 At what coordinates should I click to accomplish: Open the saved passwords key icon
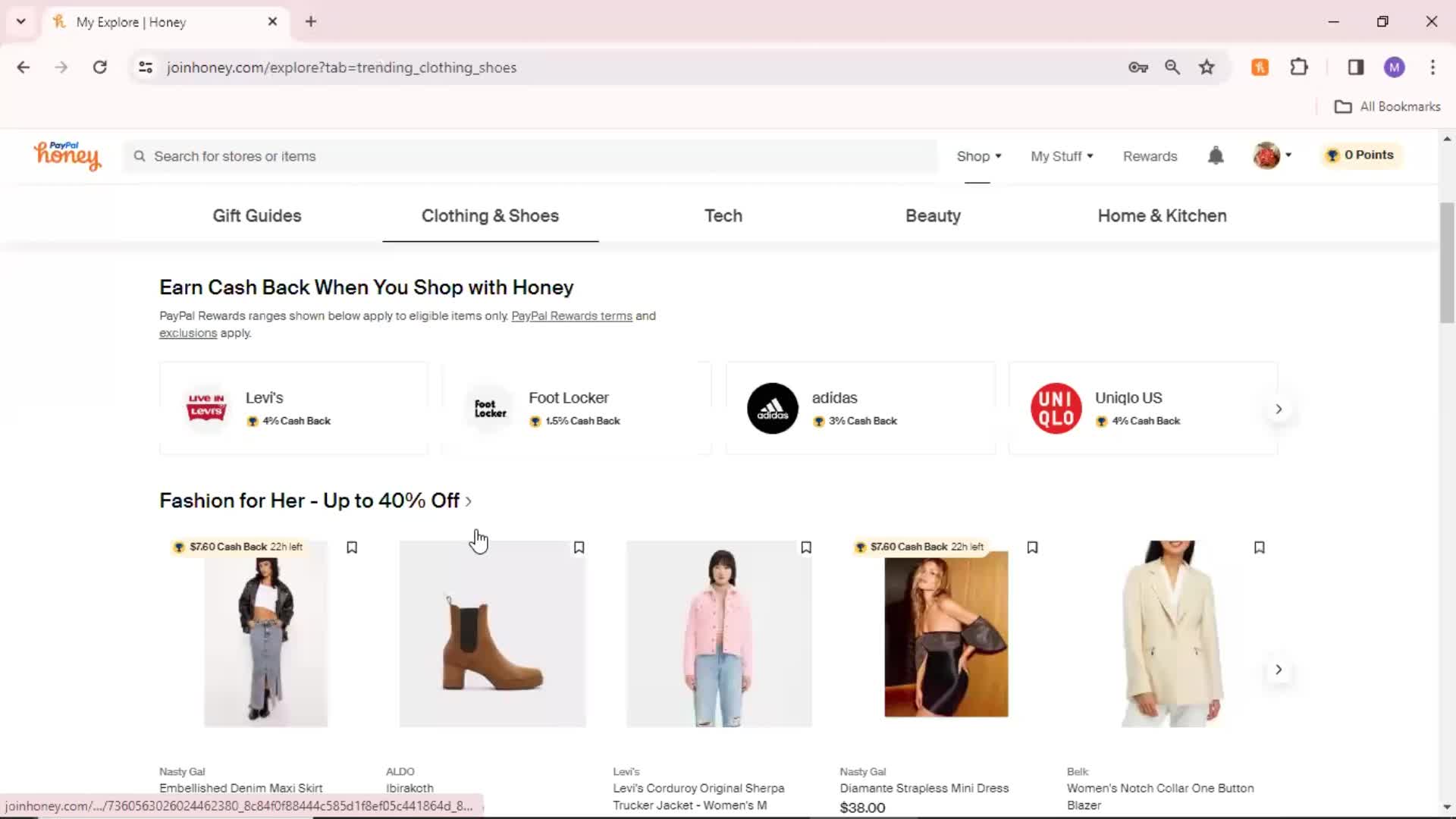(1137, 67)
